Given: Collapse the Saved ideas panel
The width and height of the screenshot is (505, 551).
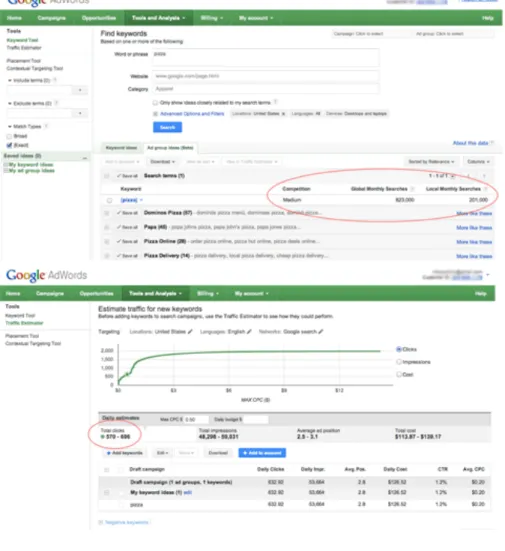Looking at the screenshot, I should [85, 158].
